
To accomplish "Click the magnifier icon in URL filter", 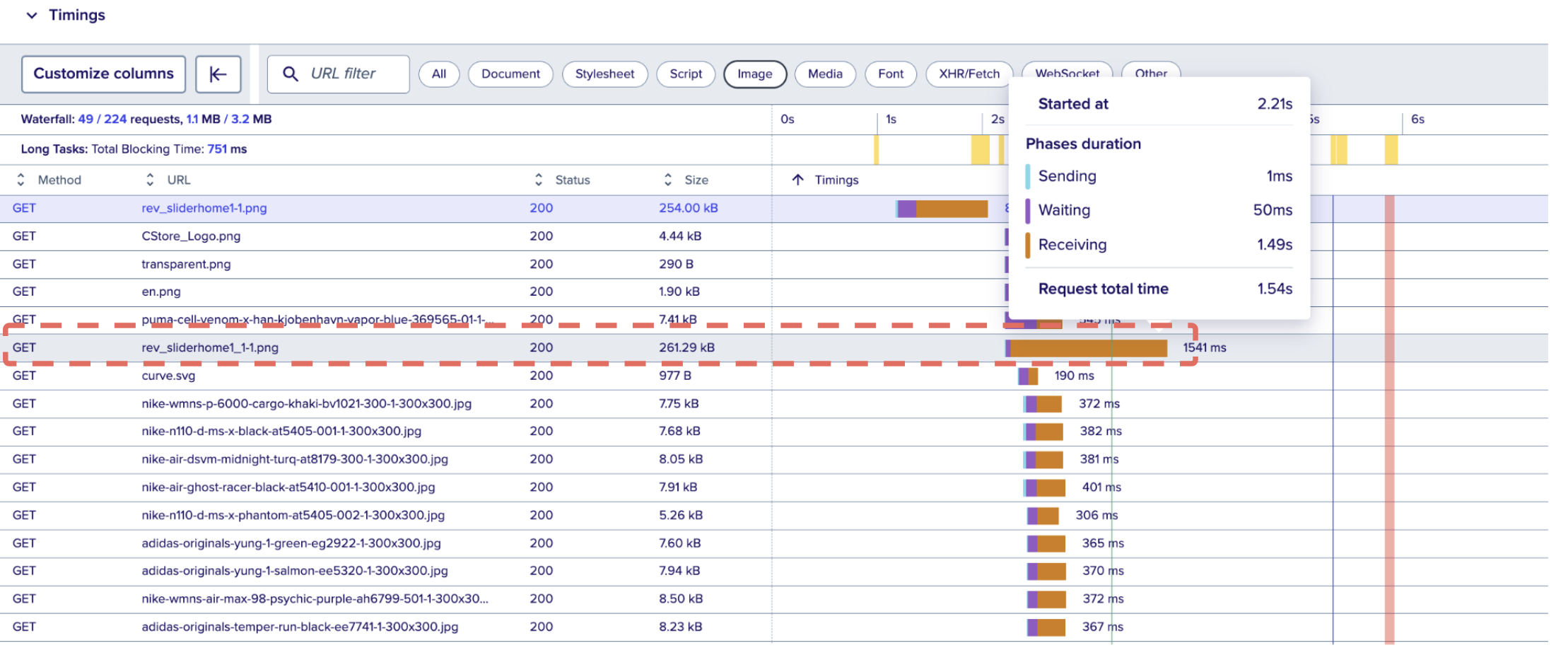I will tap(291, 74).
